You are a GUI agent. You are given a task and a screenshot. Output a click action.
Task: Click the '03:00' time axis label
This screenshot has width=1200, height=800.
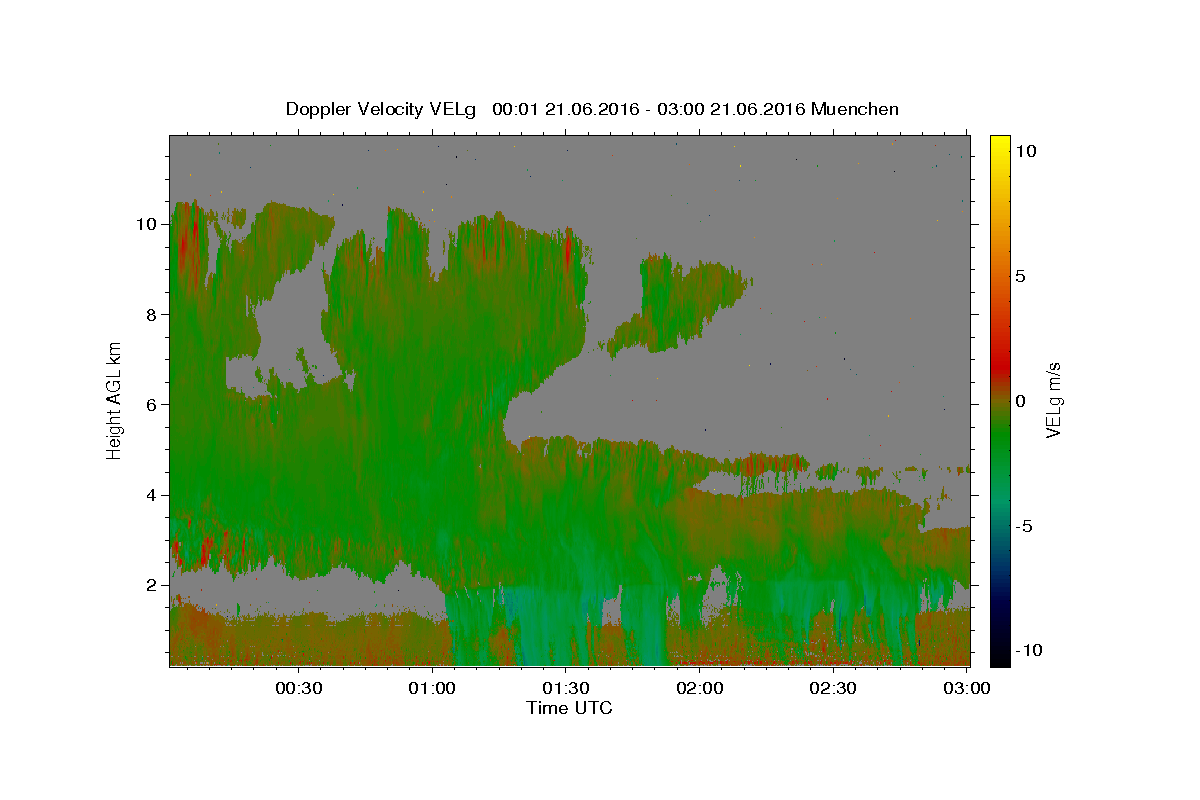(x=966, y=689)
